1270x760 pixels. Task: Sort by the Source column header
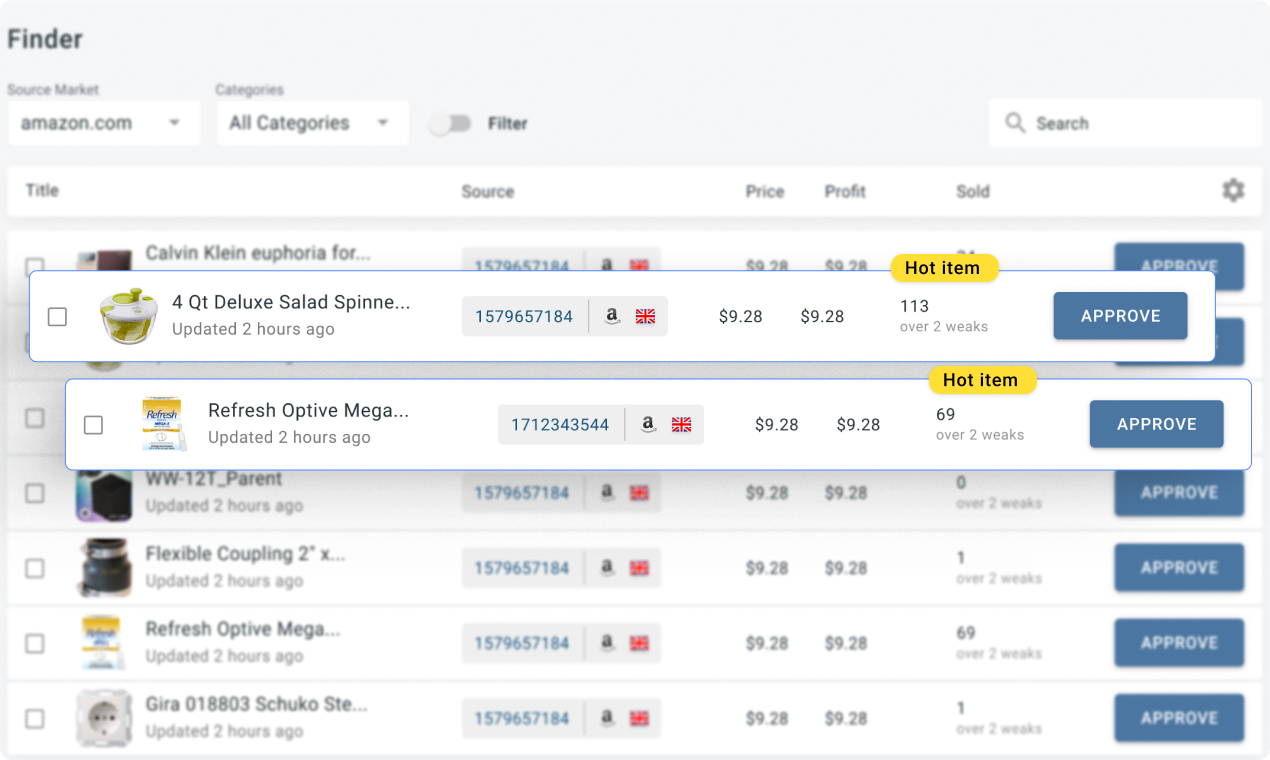(x=488, y=191)
